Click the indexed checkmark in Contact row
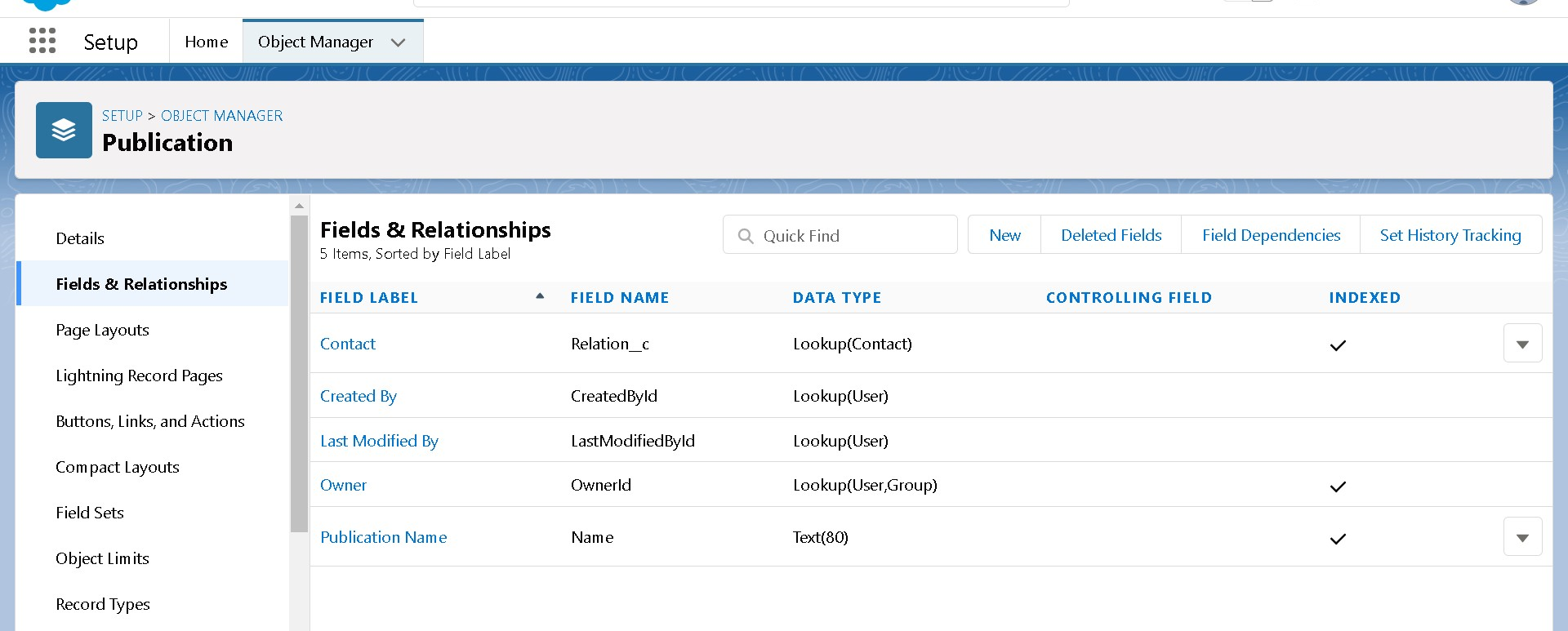Image resolution: width=1568 pixels, height=631 pixels. 1338,345
